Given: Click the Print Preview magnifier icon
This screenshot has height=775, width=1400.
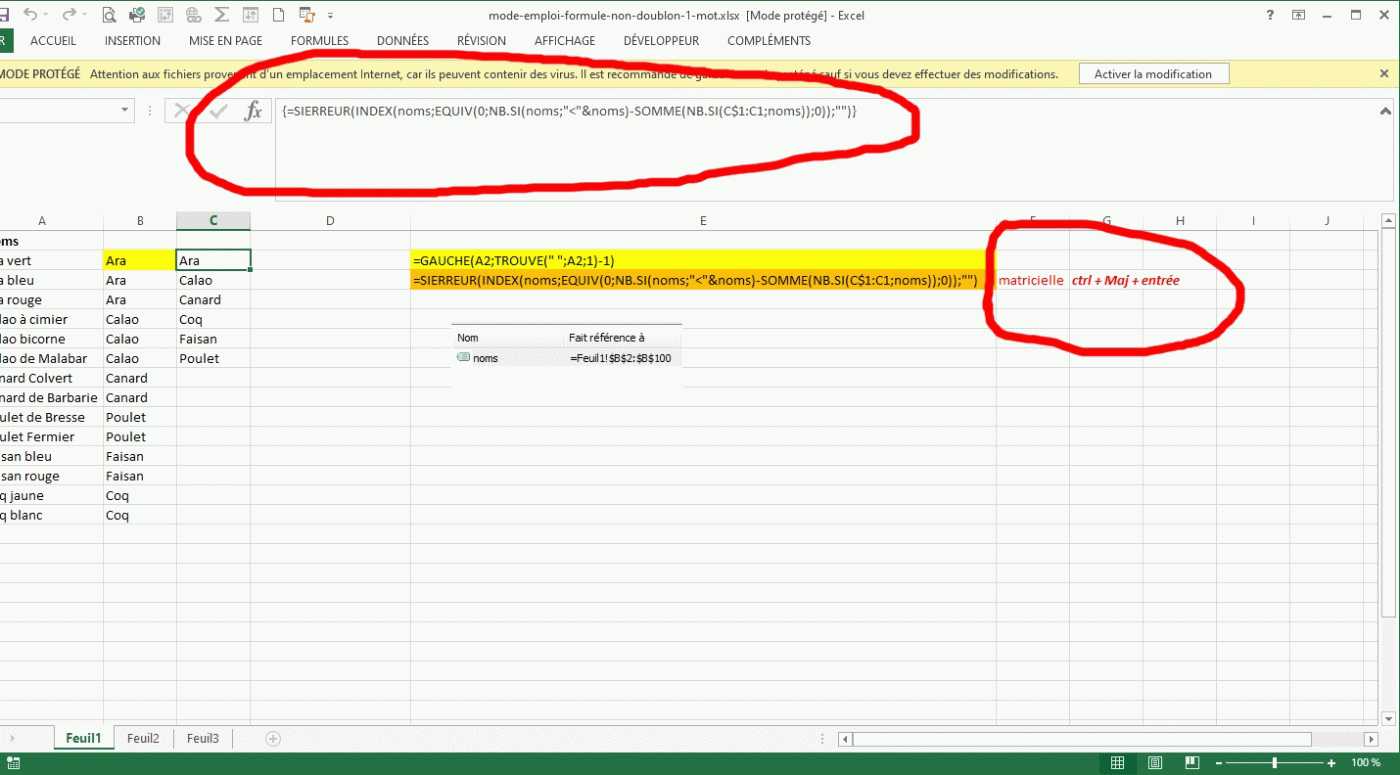Looking at the screenshot, I should pos(109,15).
